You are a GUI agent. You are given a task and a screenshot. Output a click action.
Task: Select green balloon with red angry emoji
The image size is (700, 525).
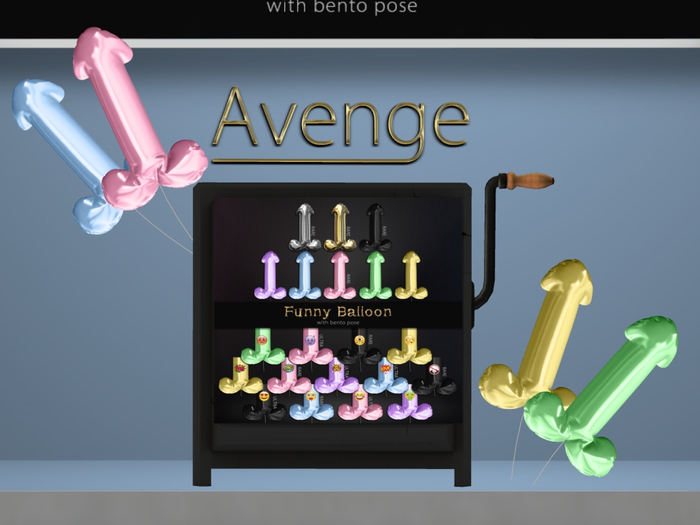(x=262, y=346)
